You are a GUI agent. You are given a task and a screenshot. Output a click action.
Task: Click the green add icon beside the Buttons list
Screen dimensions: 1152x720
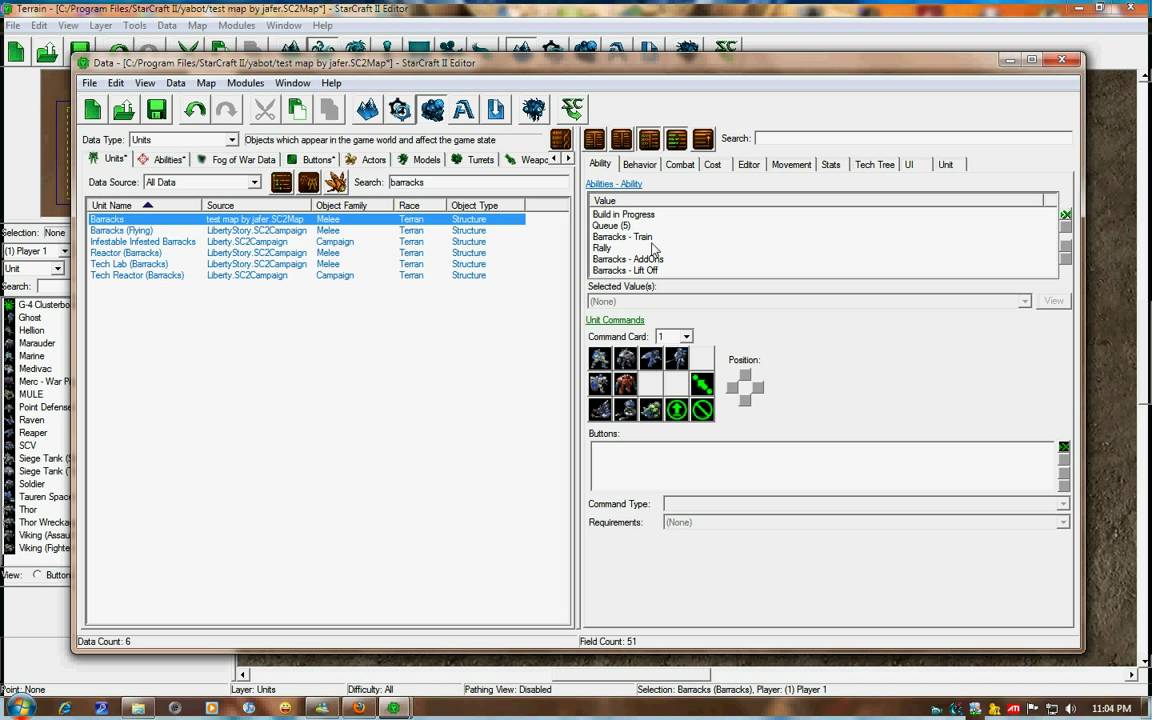pyautogui.click(x=1063, y=447)
